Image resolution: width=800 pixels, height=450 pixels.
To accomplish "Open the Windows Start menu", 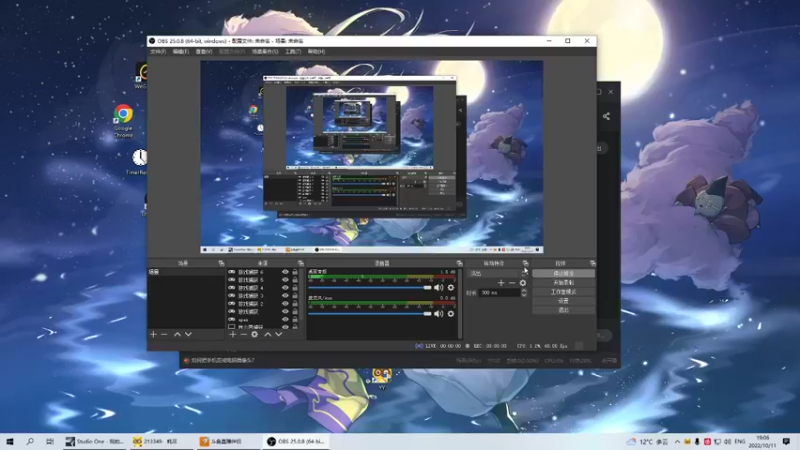I will pos(10,441).
